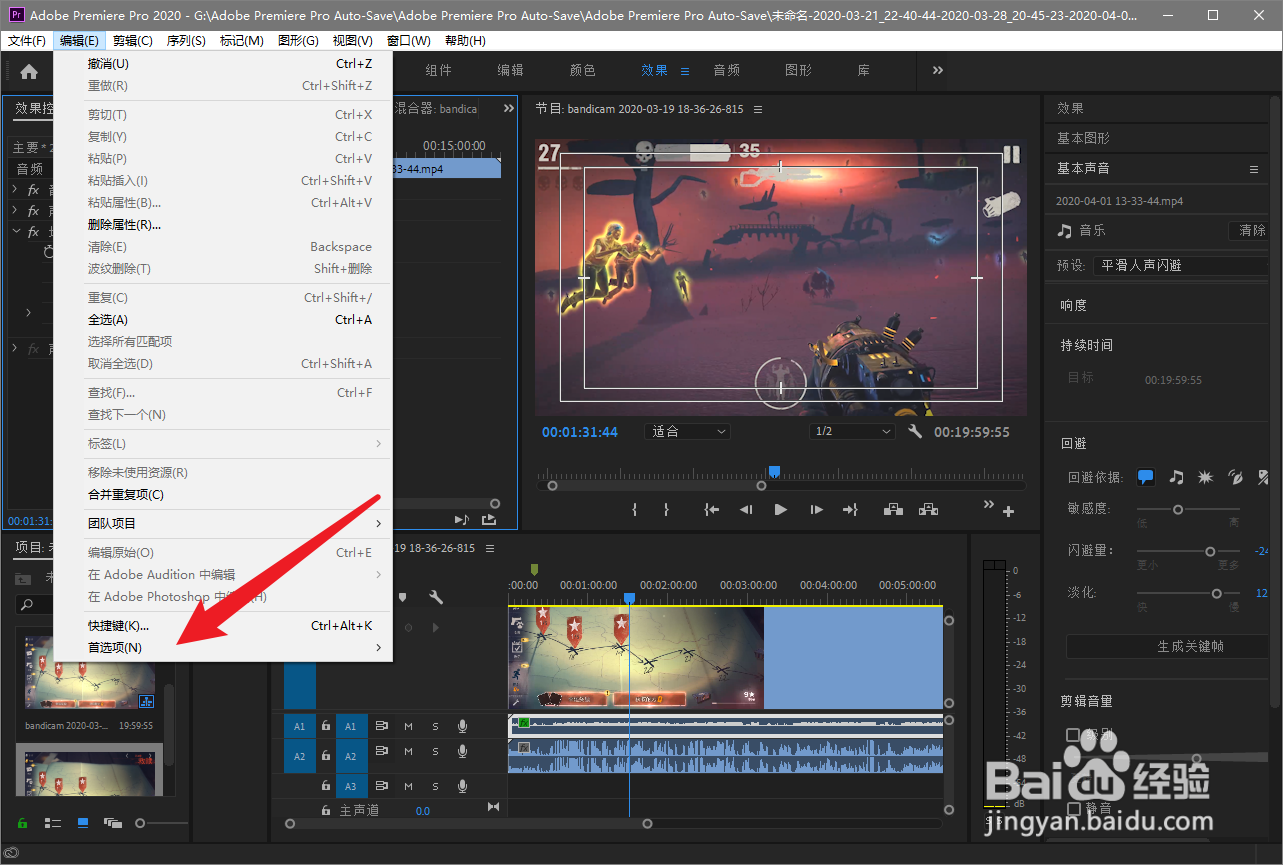Adjust the 闪避量 duck amount slider handle

click(1210, 551)
